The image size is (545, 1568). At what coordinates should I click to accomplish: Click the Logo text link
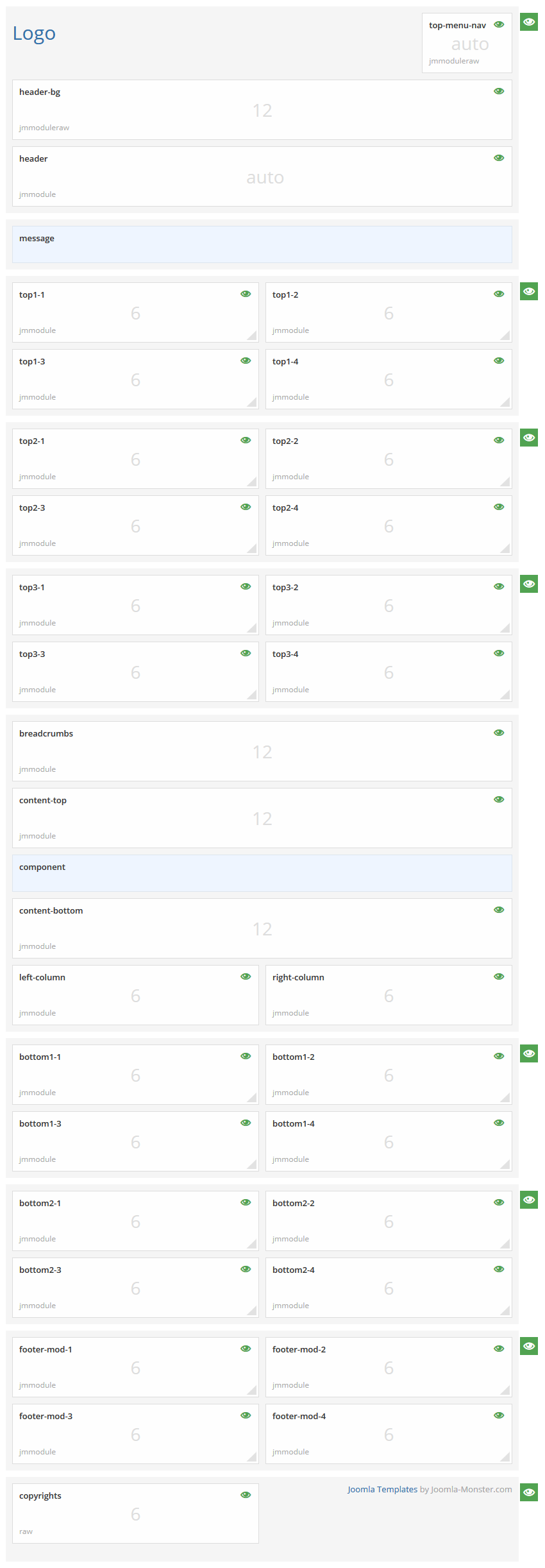(35, 33)
